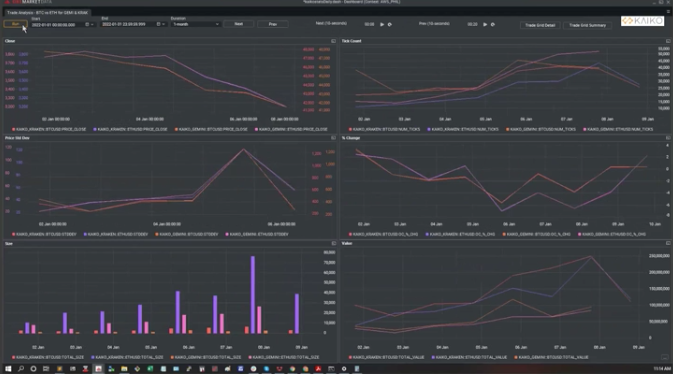Maximize the Tick Count chart panel

click(668, 41)
